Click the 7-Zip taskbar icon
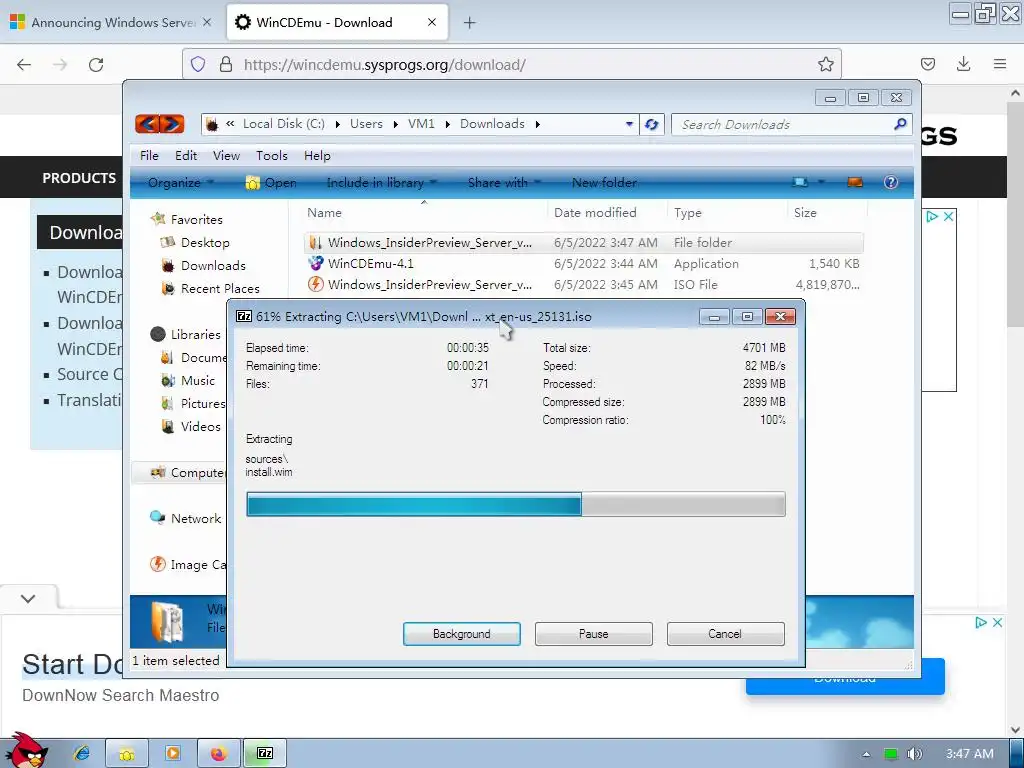The height and width of the screenshot is (768, 1024). pos(264,753)
